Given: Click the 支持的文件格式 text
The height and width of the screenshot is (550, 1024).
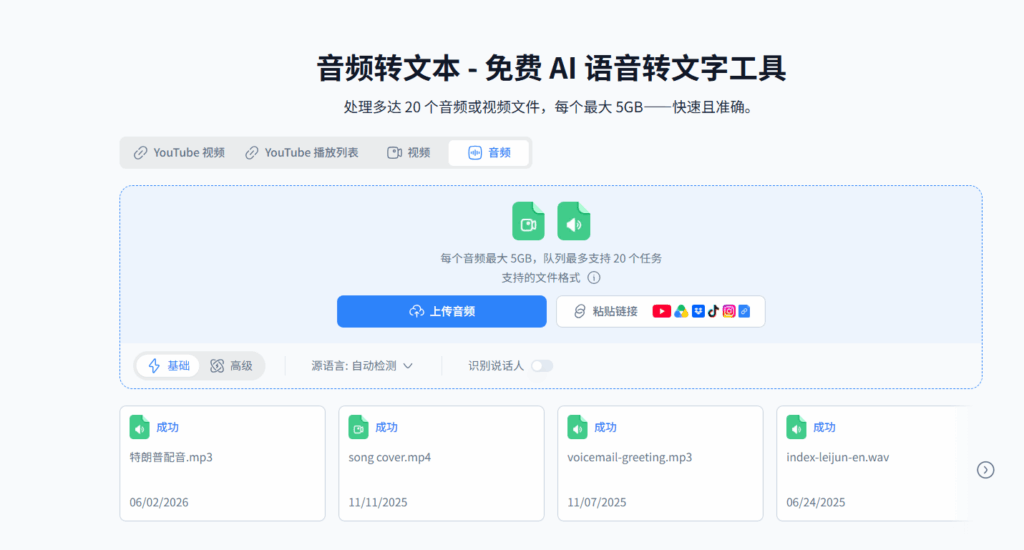Looking at the screenshot, I should point(541,278).
